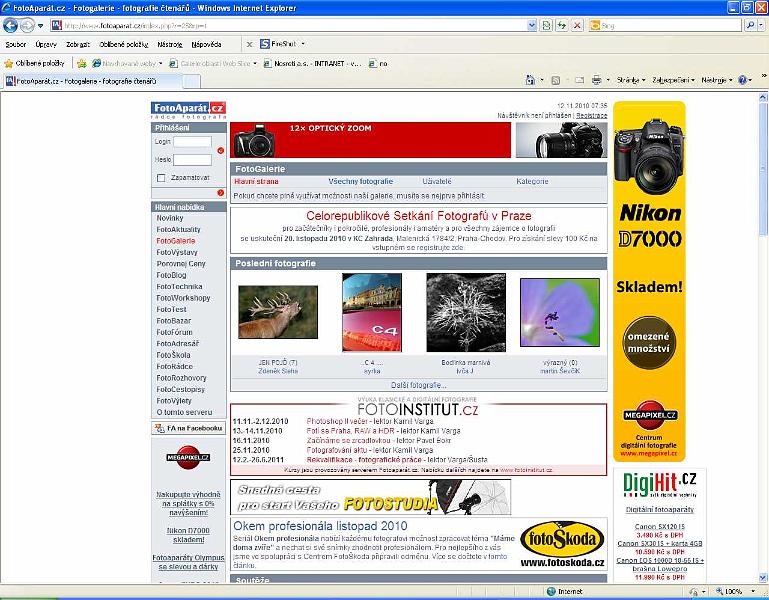The height and width of the screenshot is (600, 769).
Task: Open the Oblíbené položky menu
Action: (124, 45)
